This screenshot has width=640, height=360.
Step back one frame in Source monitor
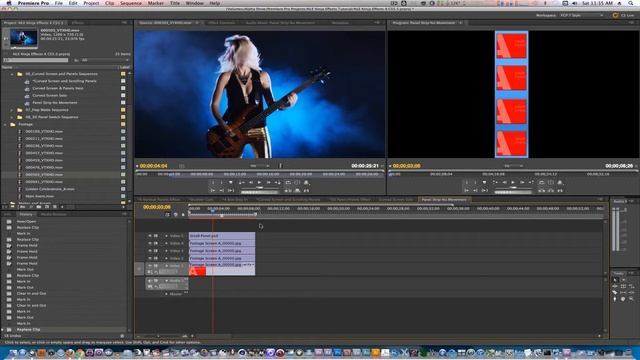251,182
